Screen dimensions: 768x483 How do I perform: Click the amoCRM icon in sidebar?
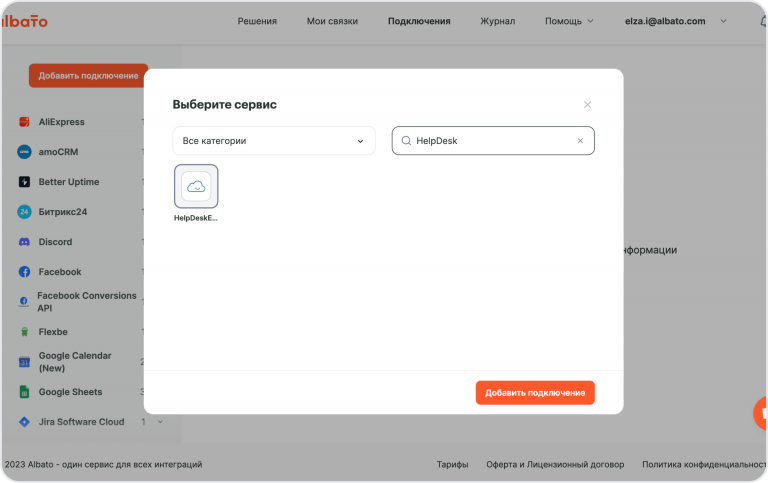pyautogui.click(x=24, y=152)
